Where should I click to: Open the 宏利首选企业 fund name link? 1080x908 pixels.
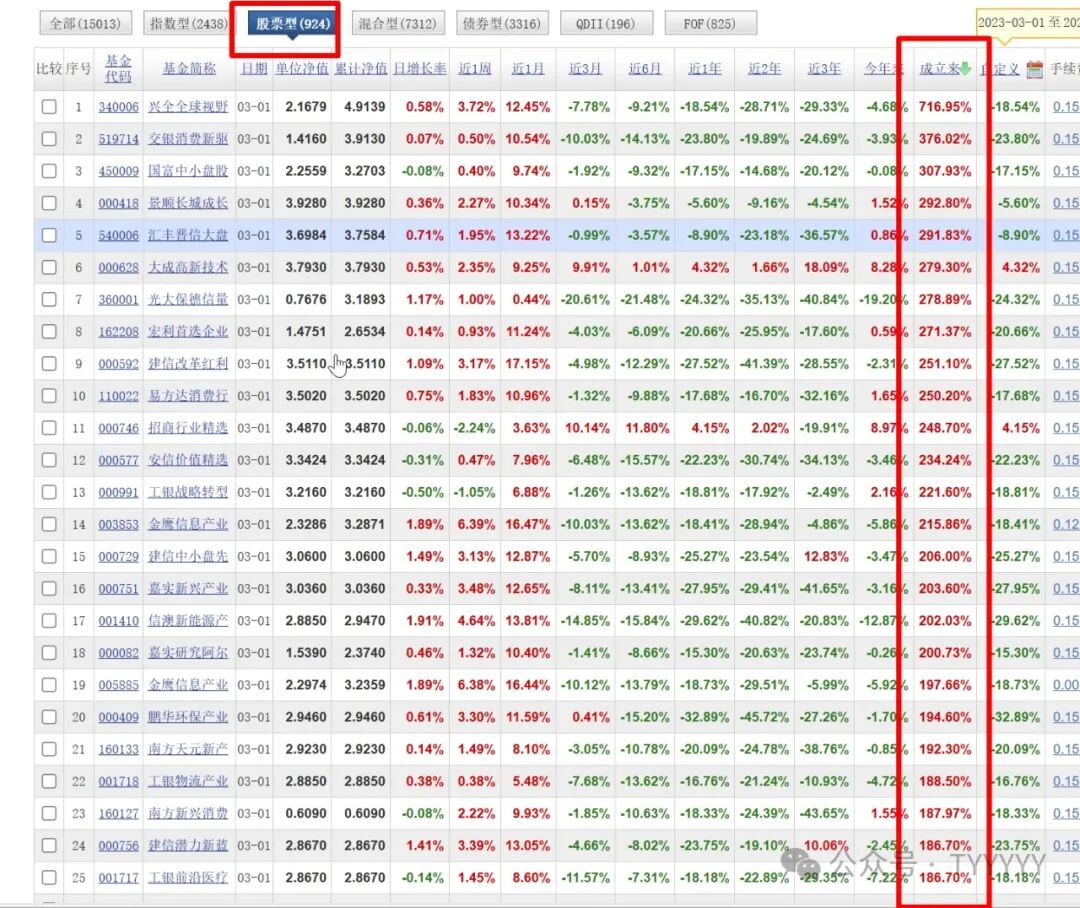coord(188,331)
